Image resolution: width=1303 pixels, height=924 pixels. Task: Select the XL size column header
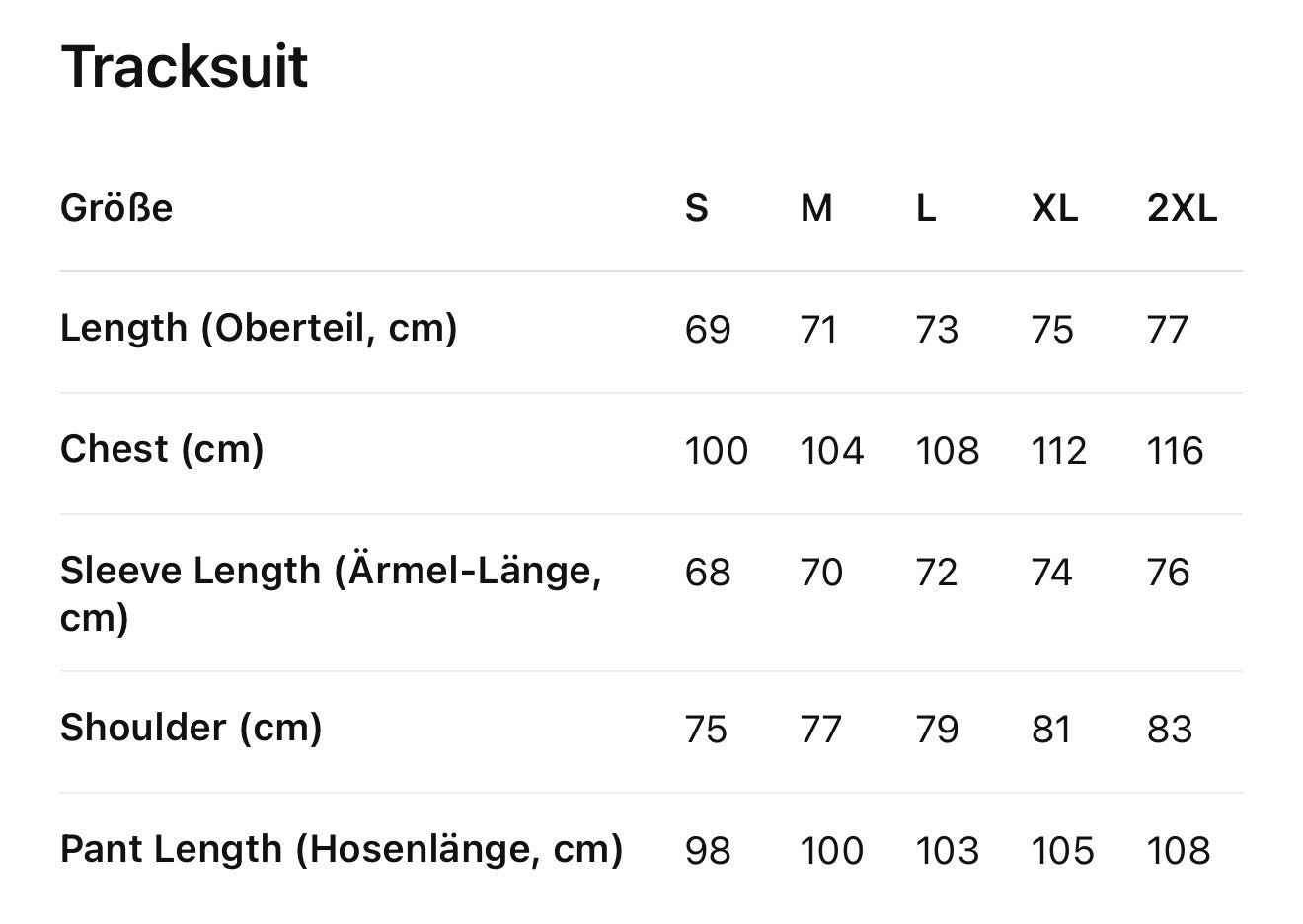tap(1054, 208)
